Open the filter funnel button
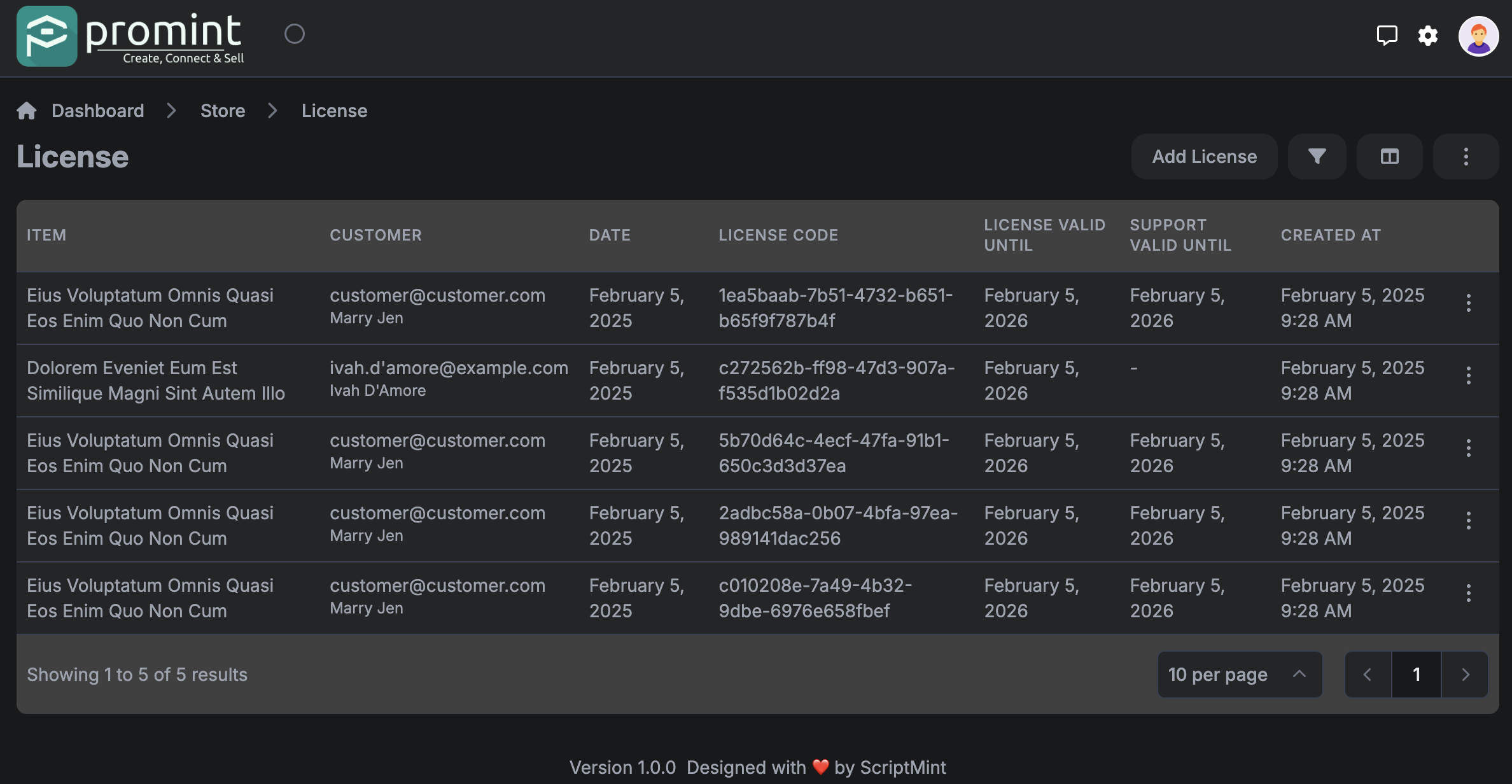The height and width of the screenshot is (784, 1512). 1317,157
